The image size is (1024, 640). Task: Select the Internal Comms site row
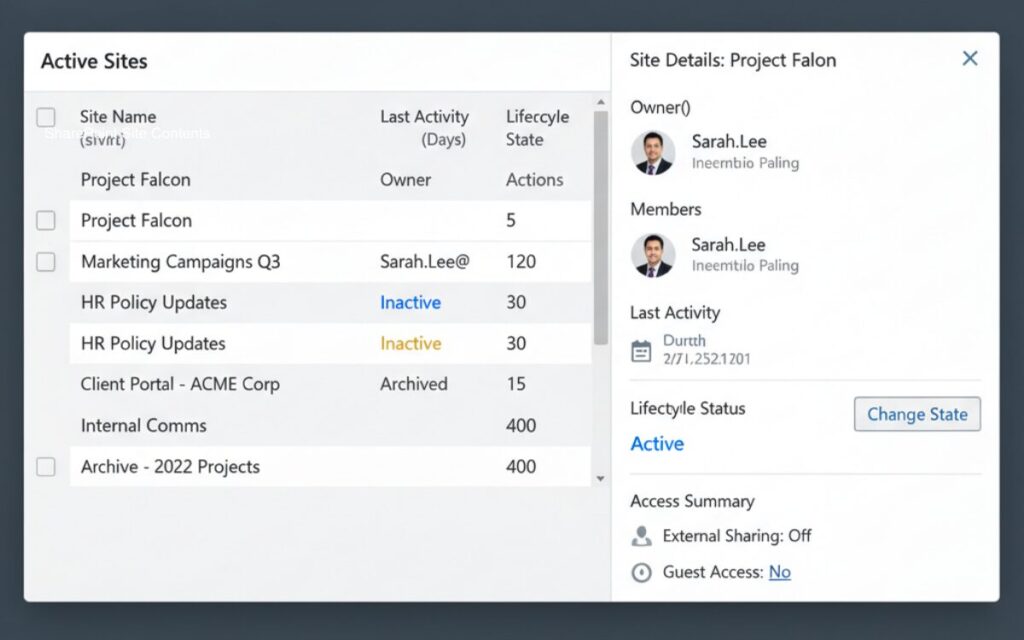[x=144, y=425]
